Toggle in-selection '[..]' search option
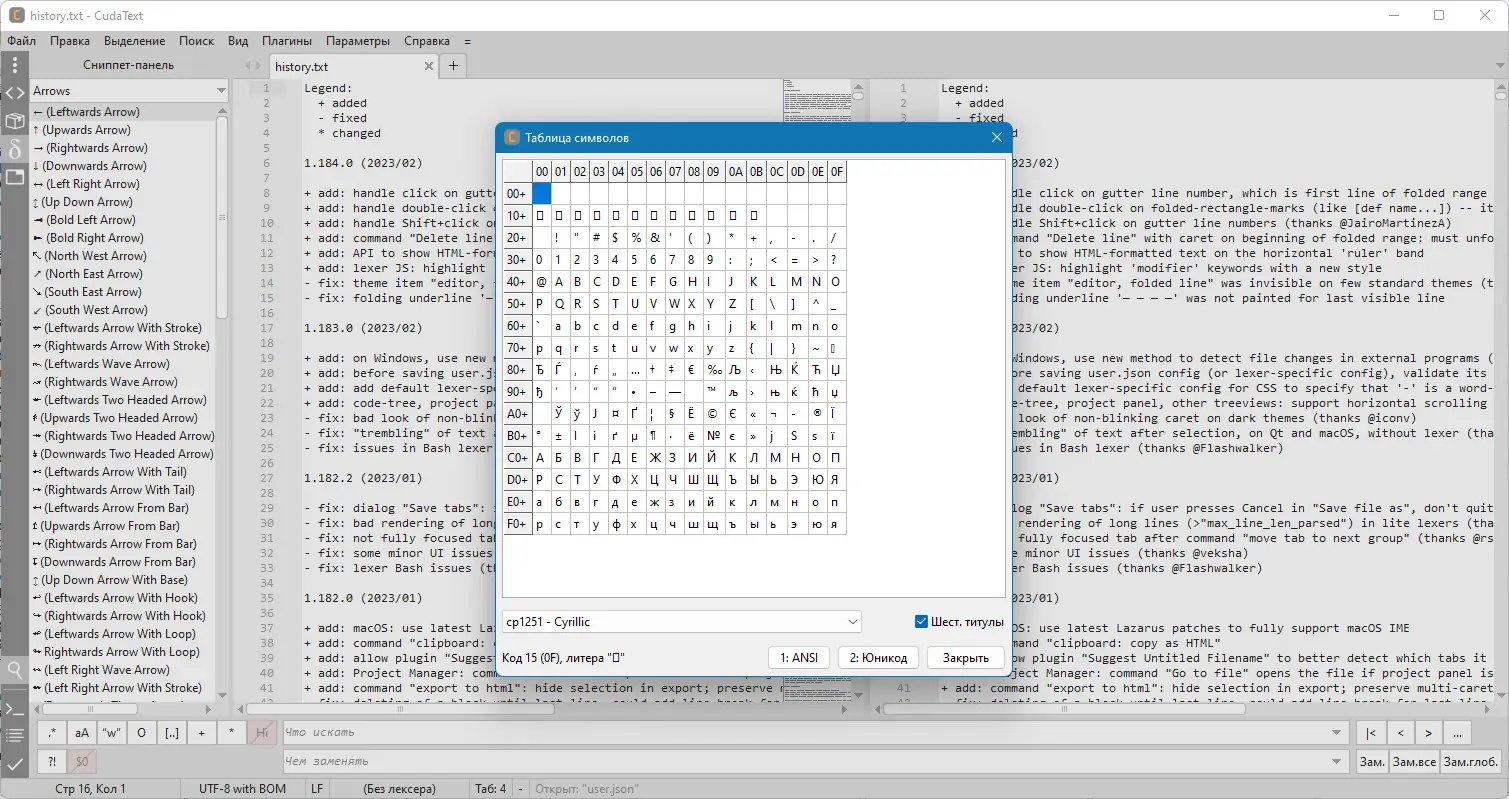Screen dimensions: 1509x799 point(172,733)
